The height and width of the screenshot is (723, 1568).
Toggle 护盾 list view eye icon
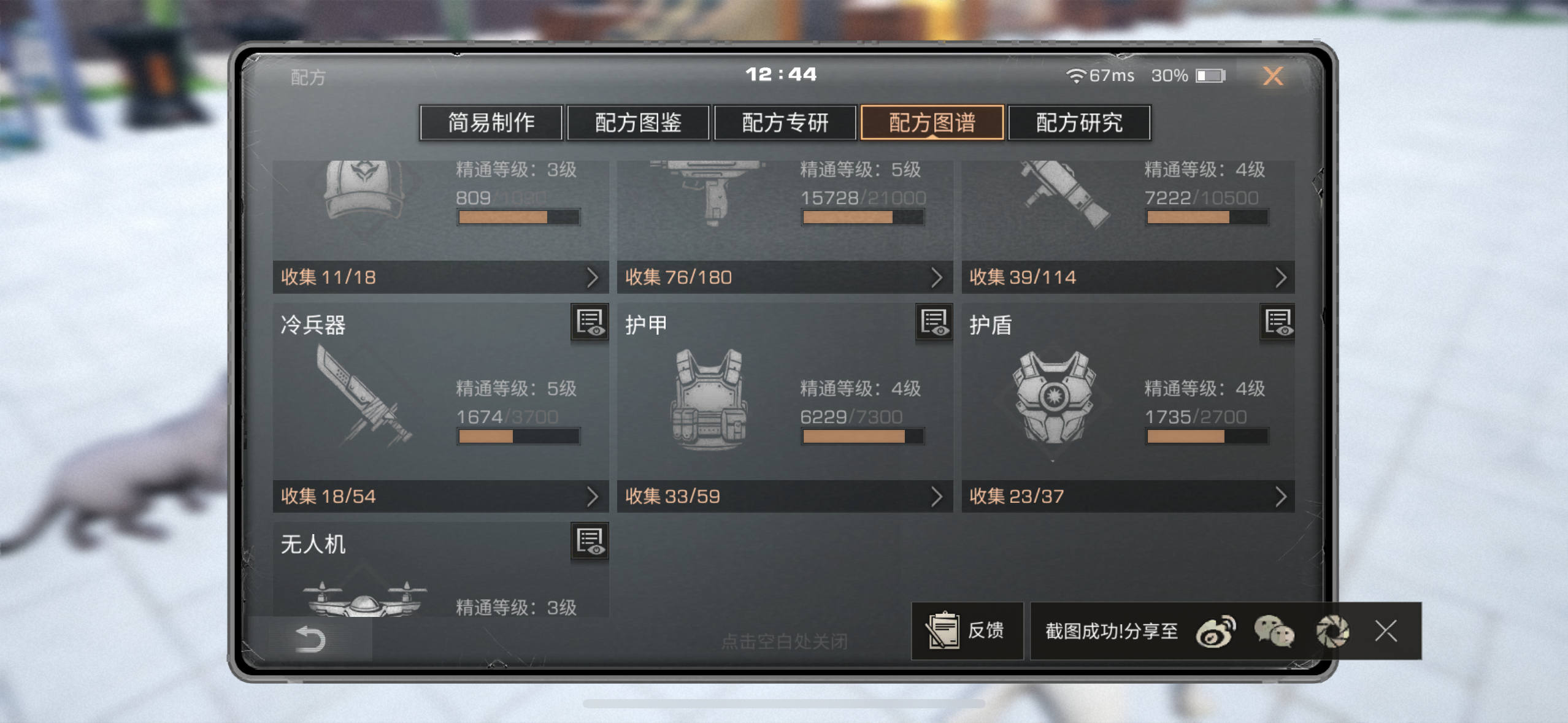[x=1278, y=322]
